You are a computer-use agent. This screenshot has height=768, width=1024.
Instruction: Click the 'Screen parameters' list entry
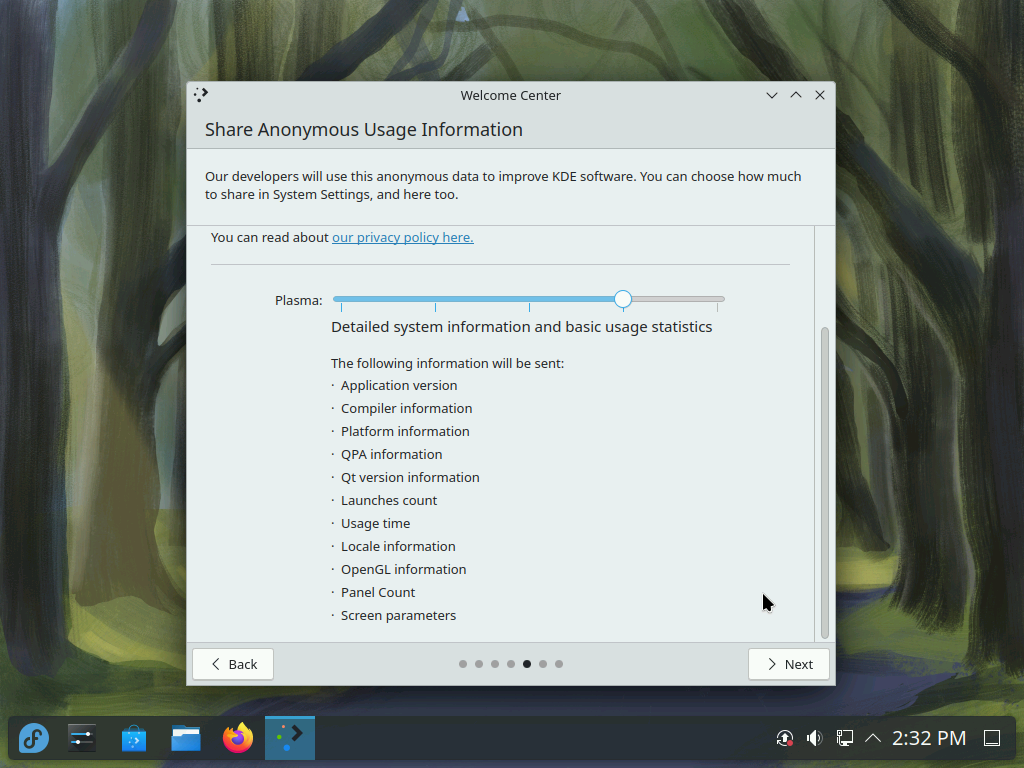coord(398,615)
